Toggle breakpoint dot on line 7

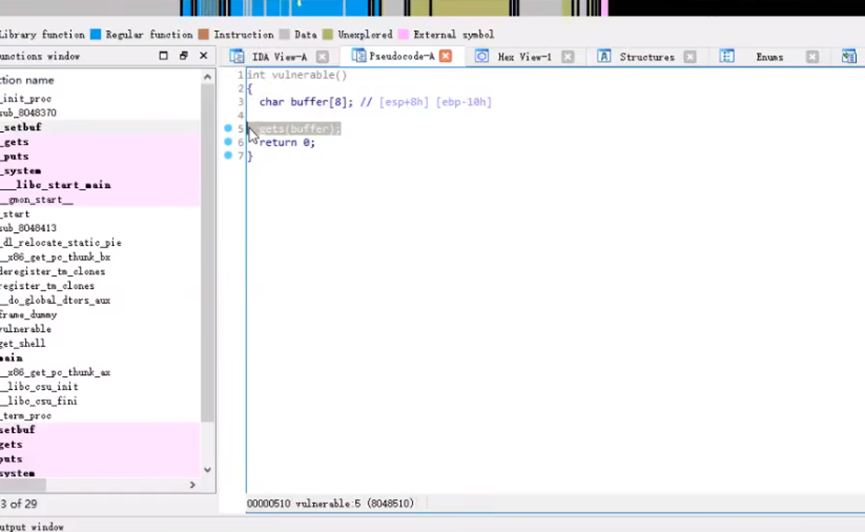228,156
